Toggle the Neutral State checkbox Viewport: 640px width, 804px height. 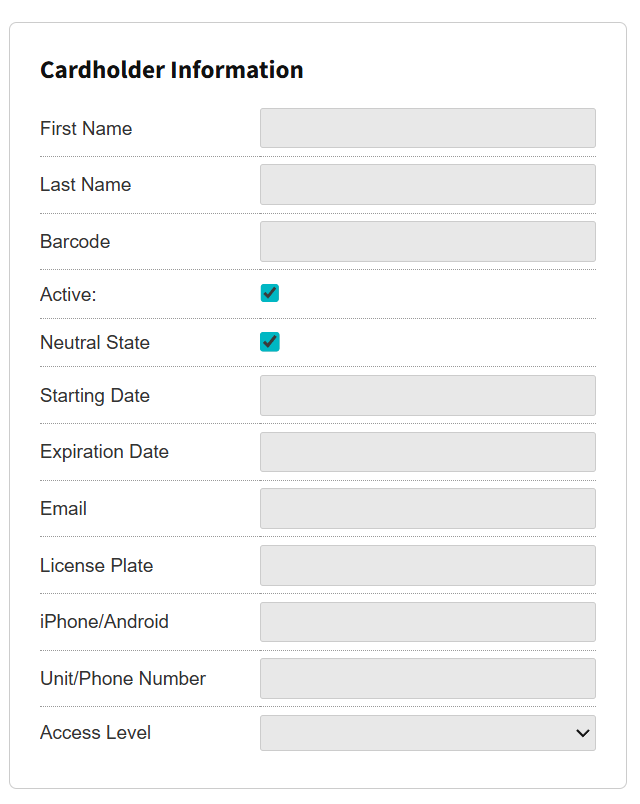click(x=269, y=342)
